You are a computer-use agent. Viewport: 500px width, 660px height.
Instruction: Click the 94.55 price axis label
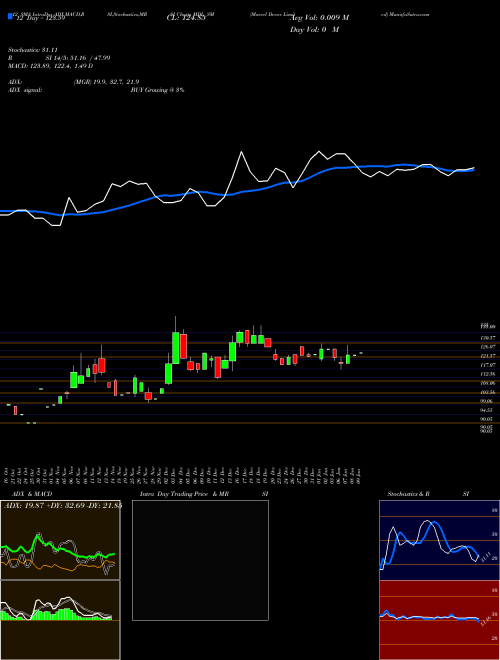coord(488,410)
